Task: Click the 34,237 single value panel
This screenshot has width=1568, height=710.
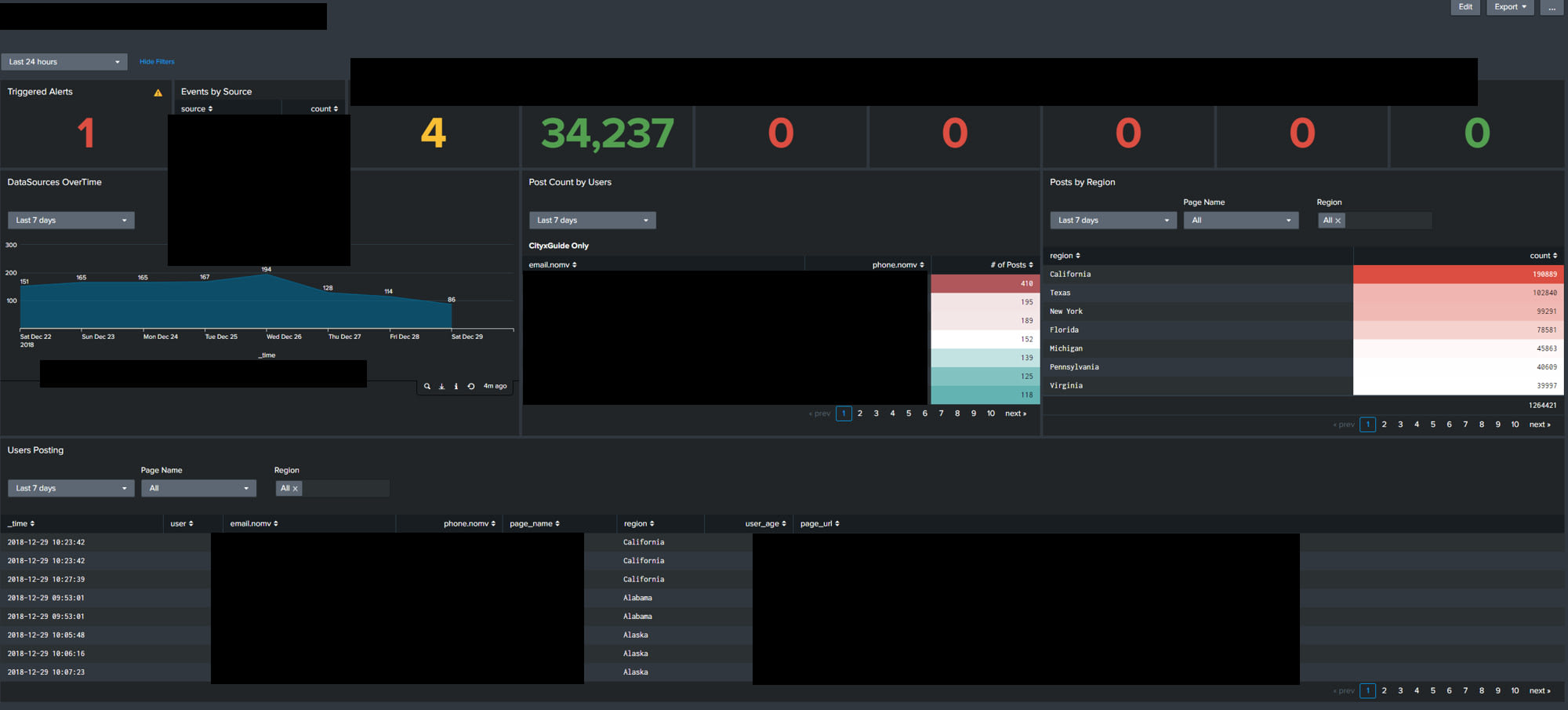Action: click(x=608, y=133)
